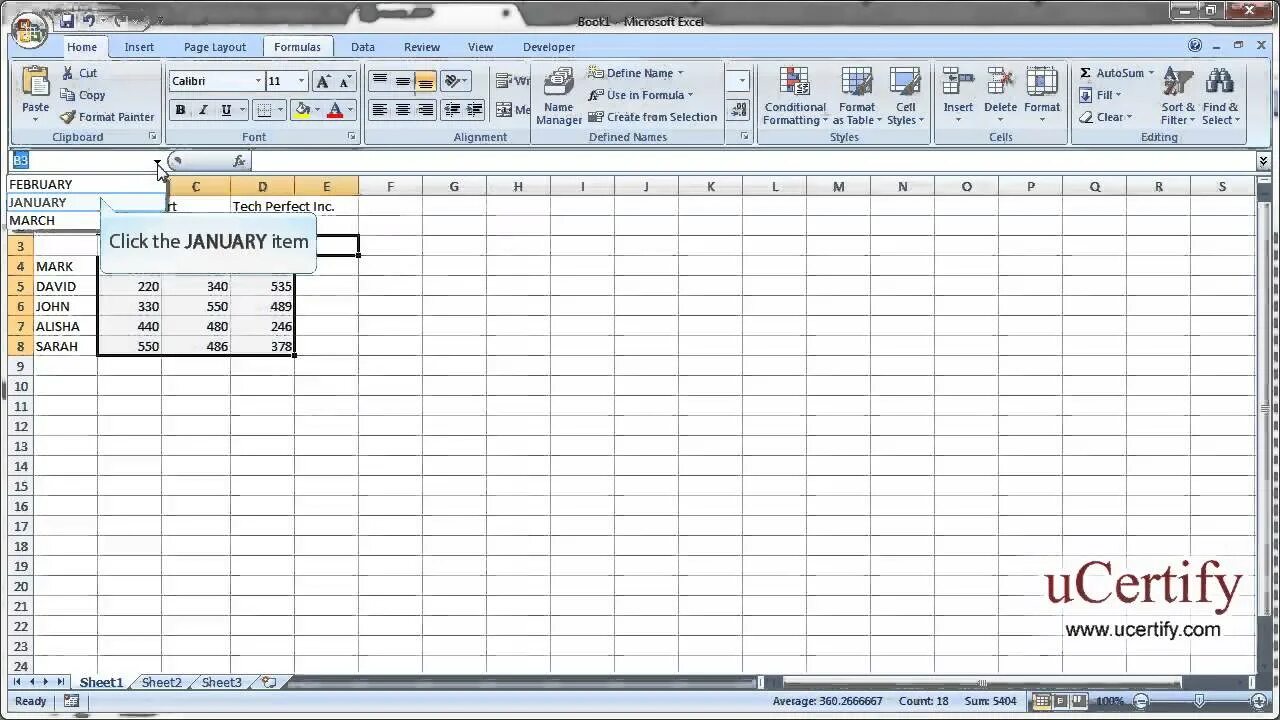
Task: Click the Find & Select binoculars
Action: click(1221, 97)
